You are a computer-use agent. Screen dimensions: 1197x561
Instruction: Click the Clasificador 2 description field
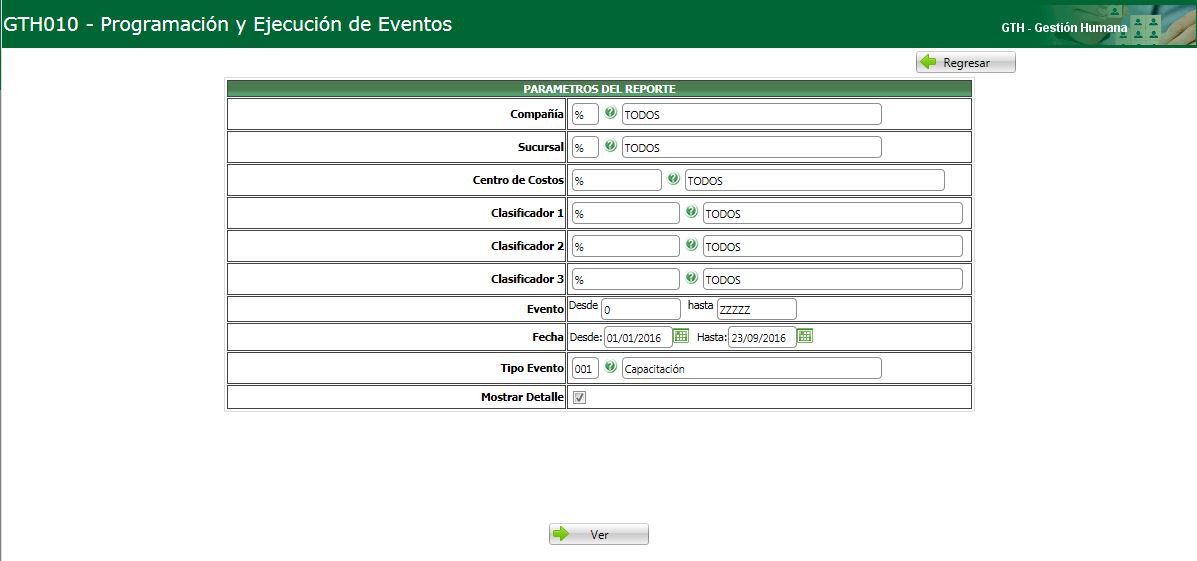pos(833,247)
